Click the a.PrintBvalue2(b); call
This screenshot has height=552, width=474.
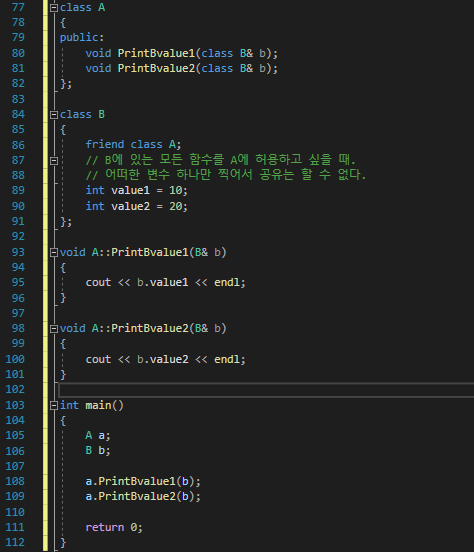coord(143,496)
